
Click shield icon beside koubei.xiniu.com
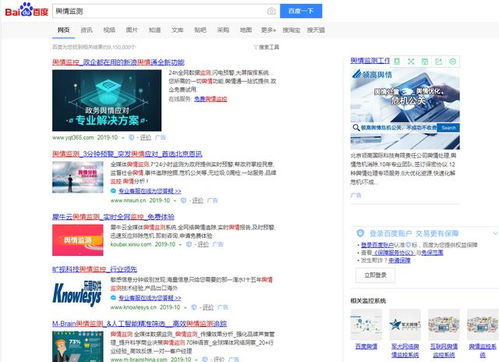pyautogui.click(x=189, y=244)
